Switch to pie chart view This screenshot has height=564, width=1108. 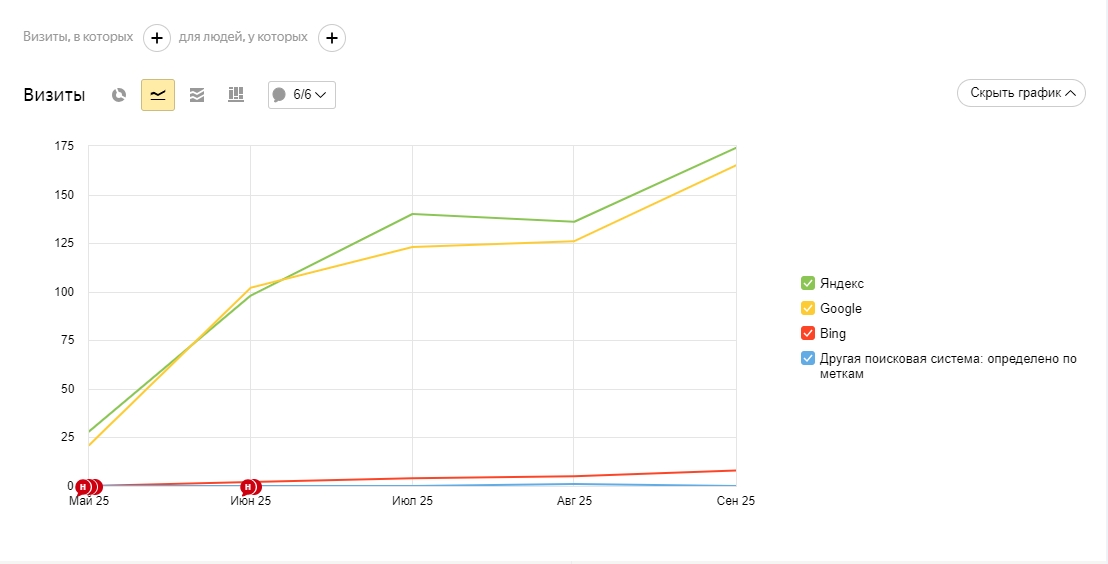click(x=119, y=95)
